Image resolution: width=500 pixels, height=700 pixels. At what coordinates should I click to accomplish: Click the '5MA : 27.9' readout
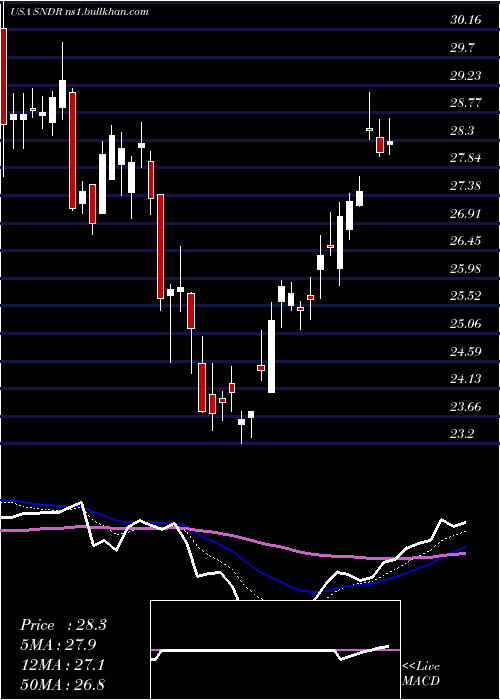[x=58, y=645]
